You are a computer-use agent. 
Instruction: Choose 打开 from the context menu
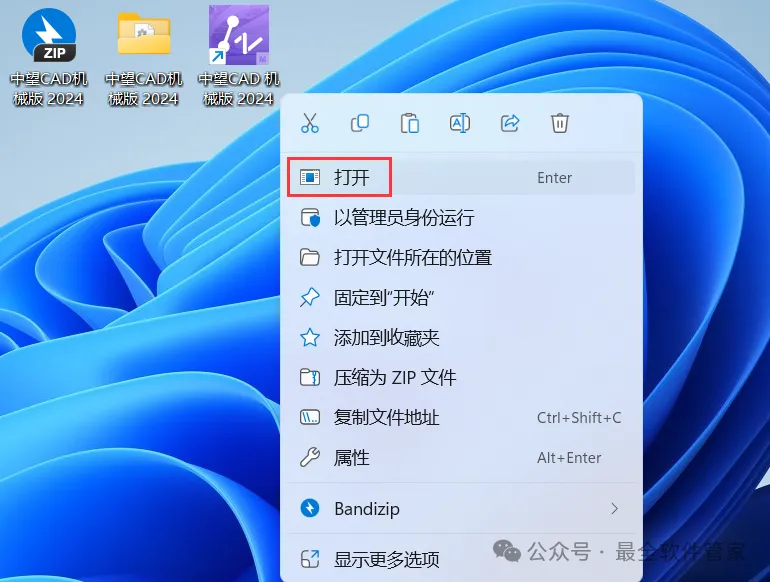click(x=460, y=177)
